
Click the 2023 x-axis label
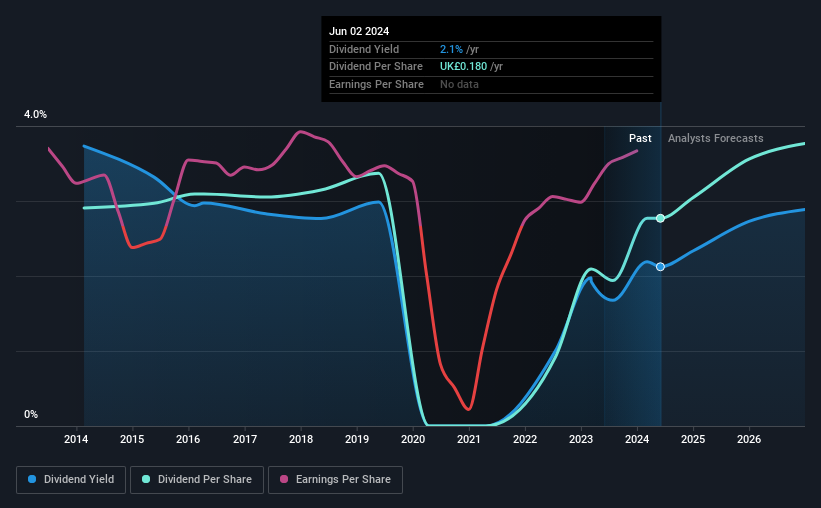[581, 439]
